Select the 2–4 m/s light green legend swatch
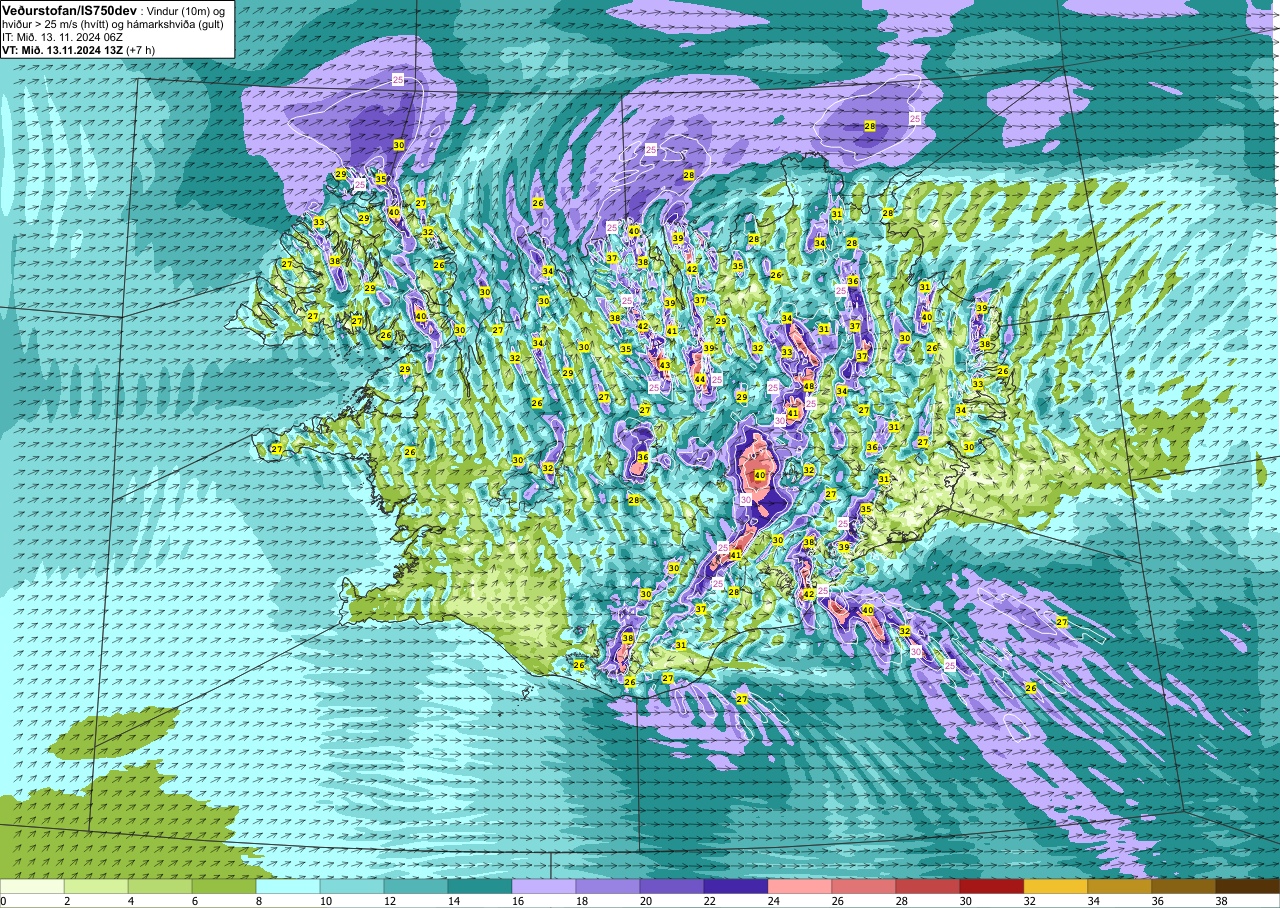1280x908 pixels. pyautogui.click(x=96, y=886)
